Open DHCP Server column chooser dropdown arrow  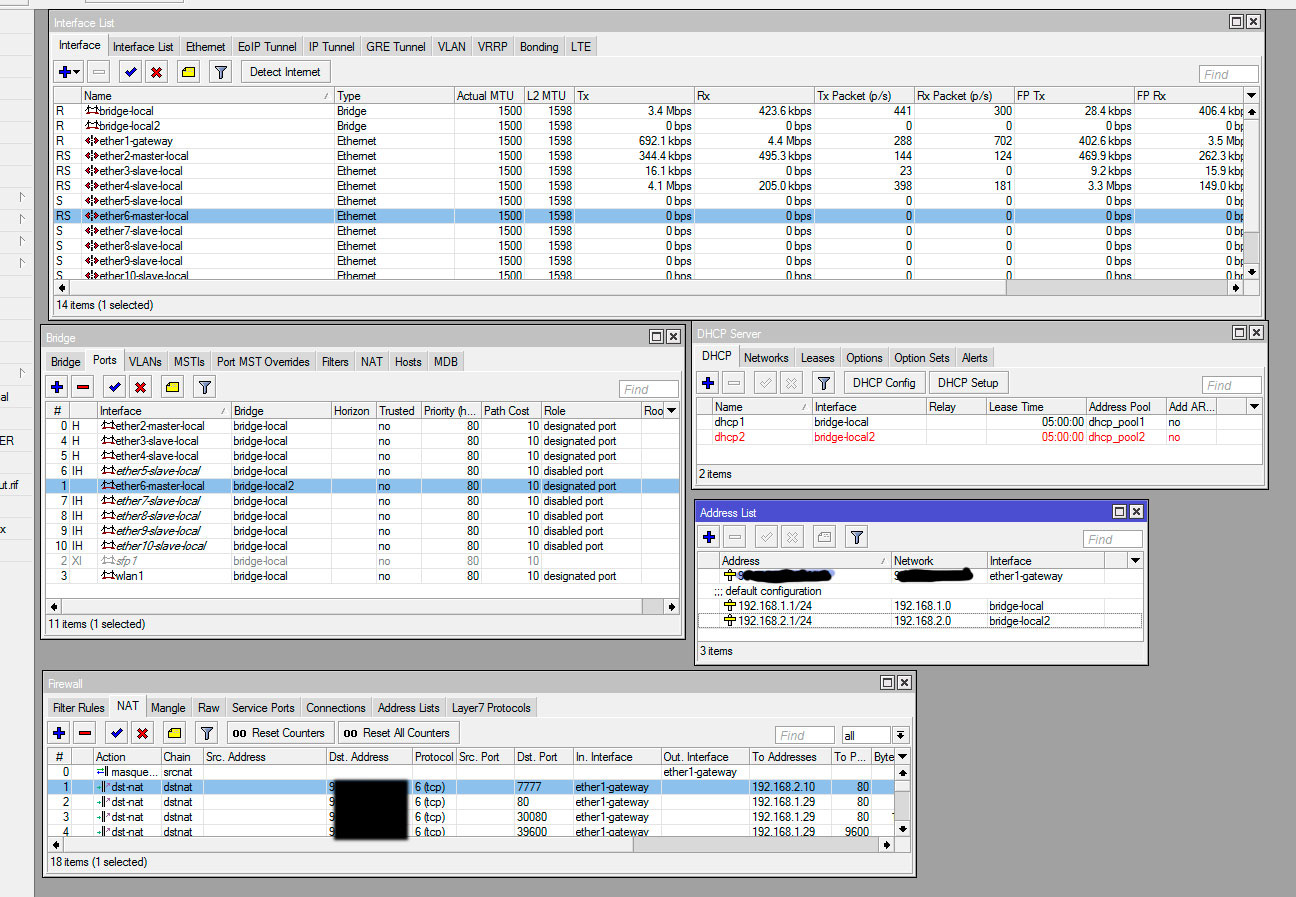click(1254, 407)
